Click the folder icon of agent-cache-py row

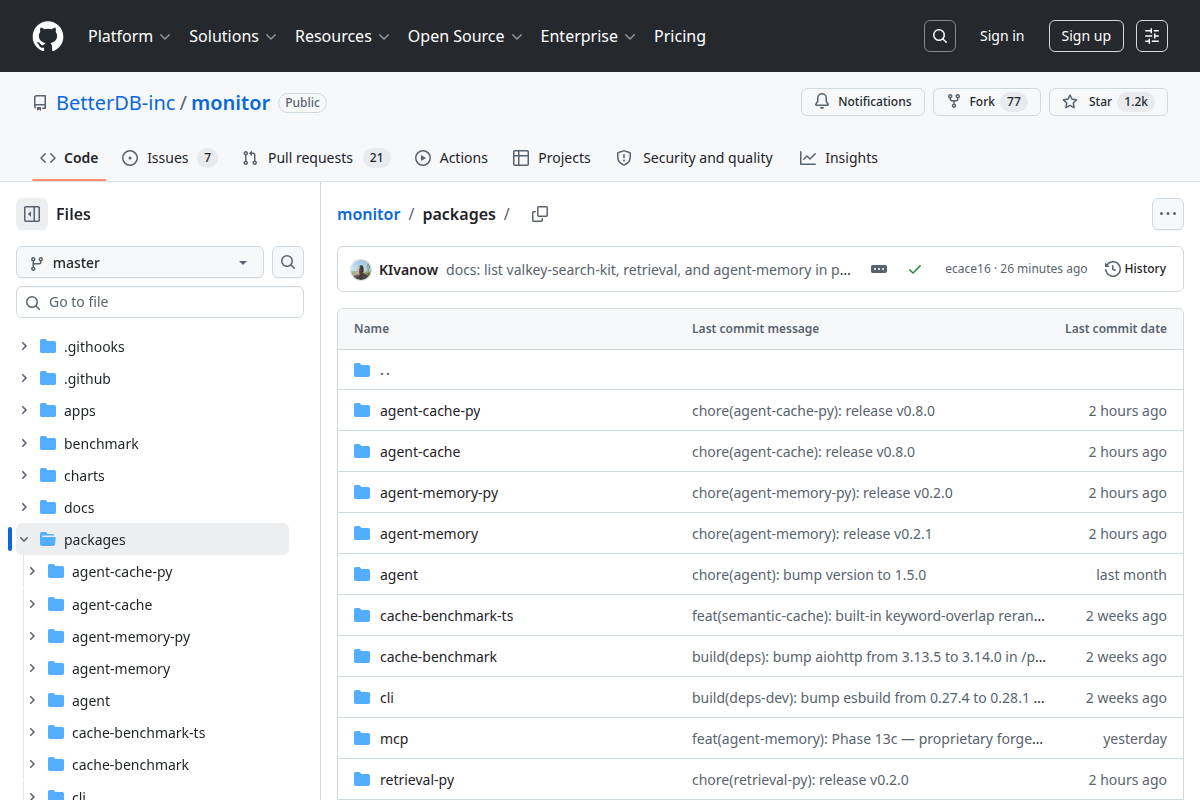pos(362,411)
